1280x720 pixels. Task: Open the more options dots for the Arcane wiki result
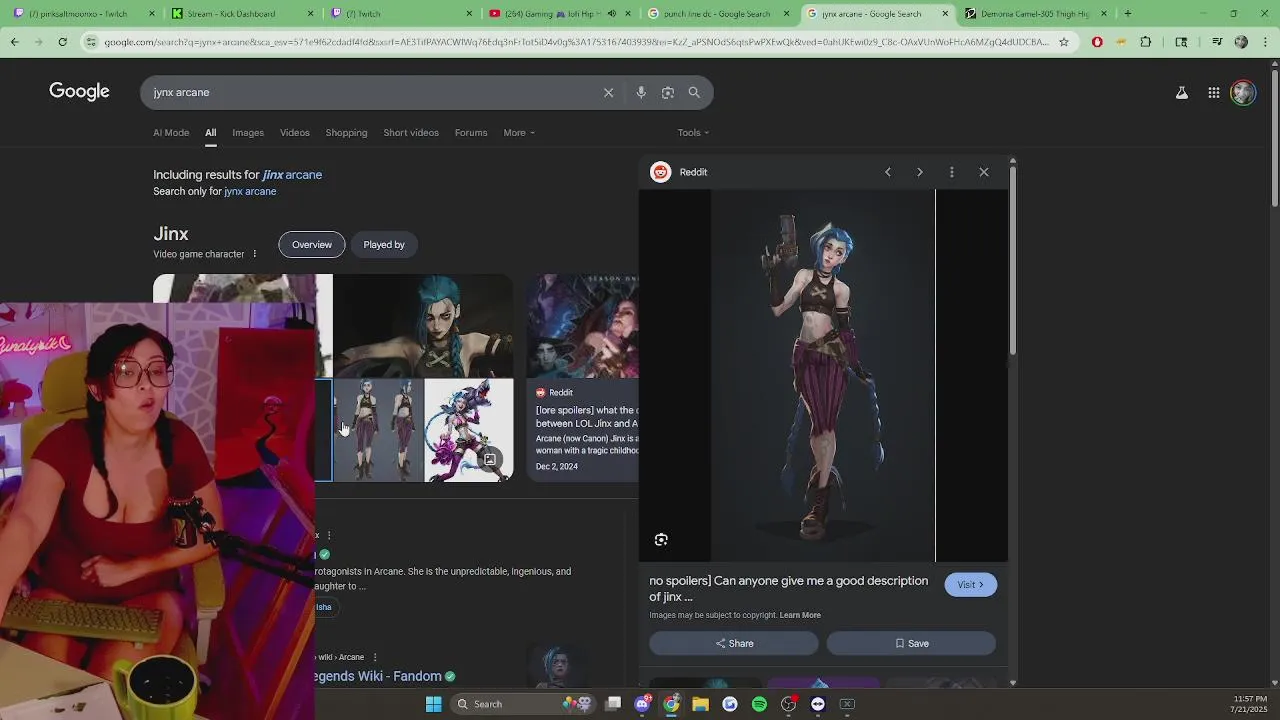[375, 657]
